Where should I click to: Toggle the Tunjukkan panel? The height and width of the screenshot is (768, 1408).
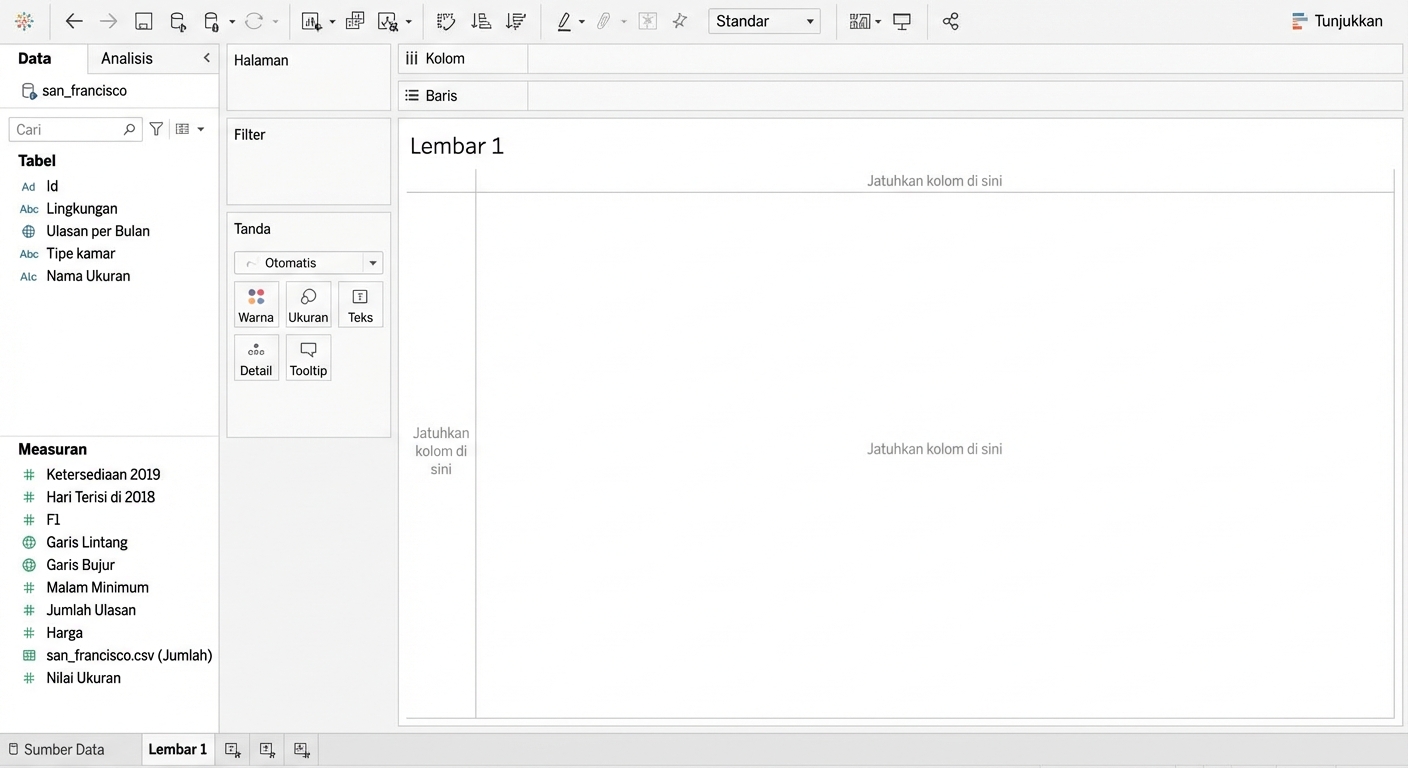tap(1337, 21)
